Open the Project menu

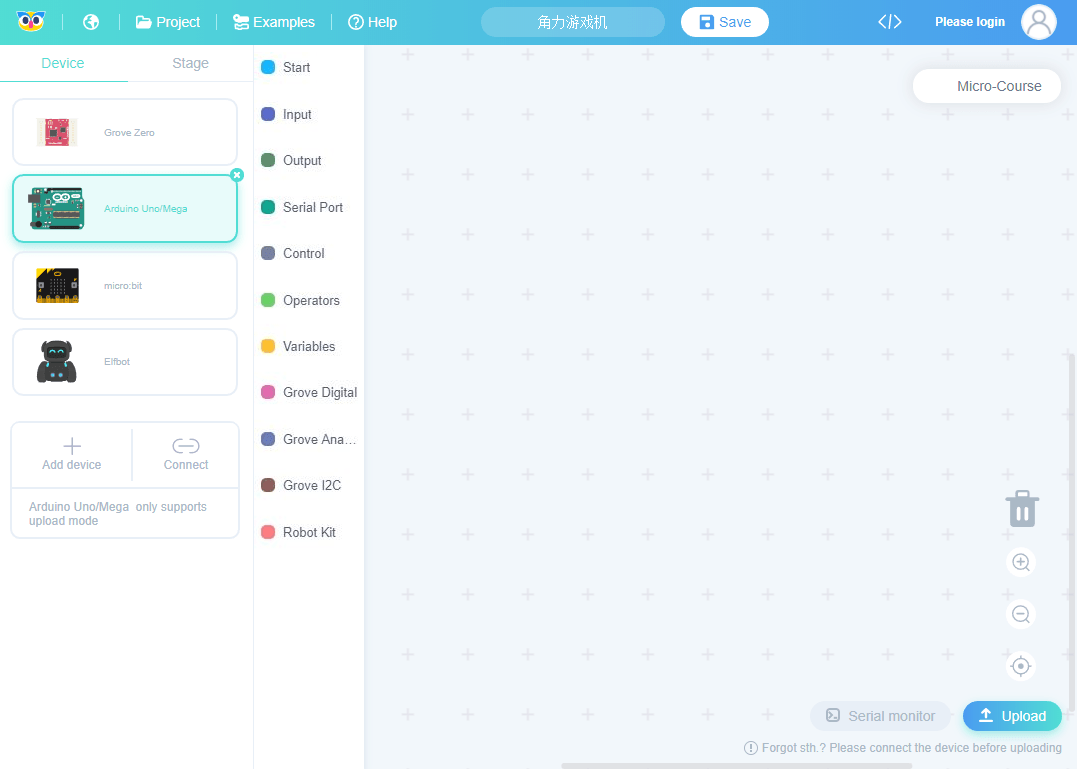(x=168, y=22)
